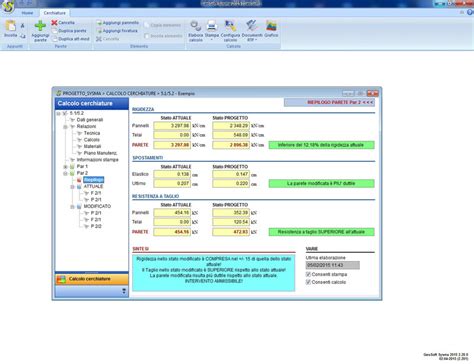The height and width of the screenshot is (364, 474).
Task: Click the Pannelli rigidezza field 3297.88
Action: [172, 126]
